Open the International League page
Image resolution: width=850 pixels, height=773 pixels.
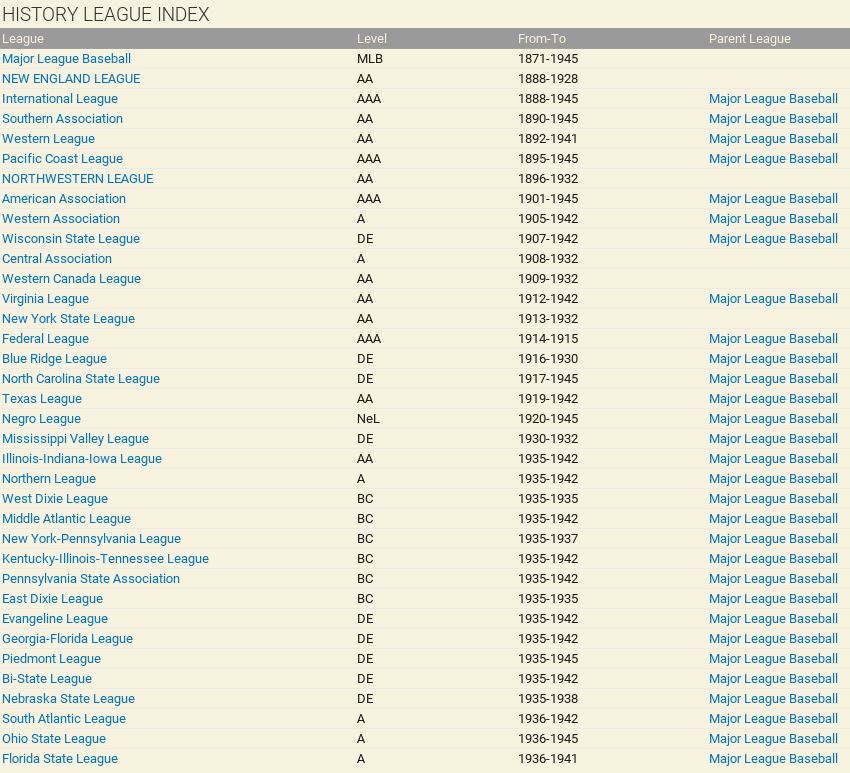pyautogui.click(x=60, y=99)
